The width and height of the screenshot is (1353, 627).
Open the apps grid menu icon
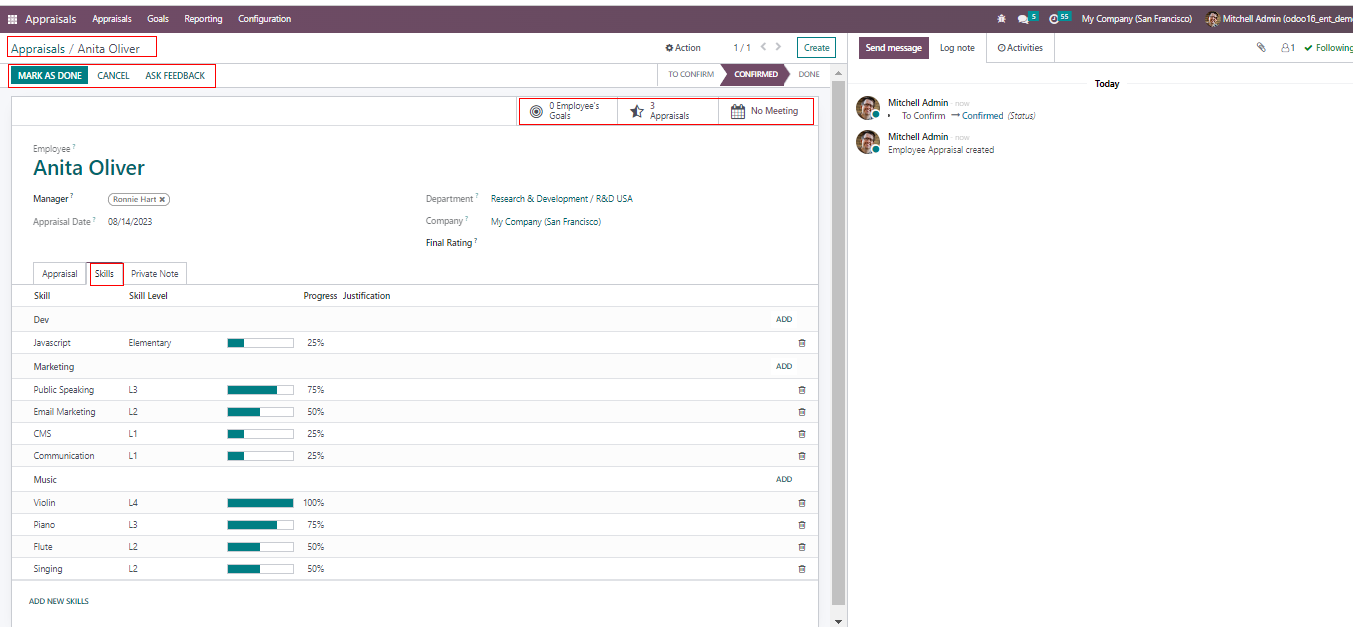click(x=12, y=19)
